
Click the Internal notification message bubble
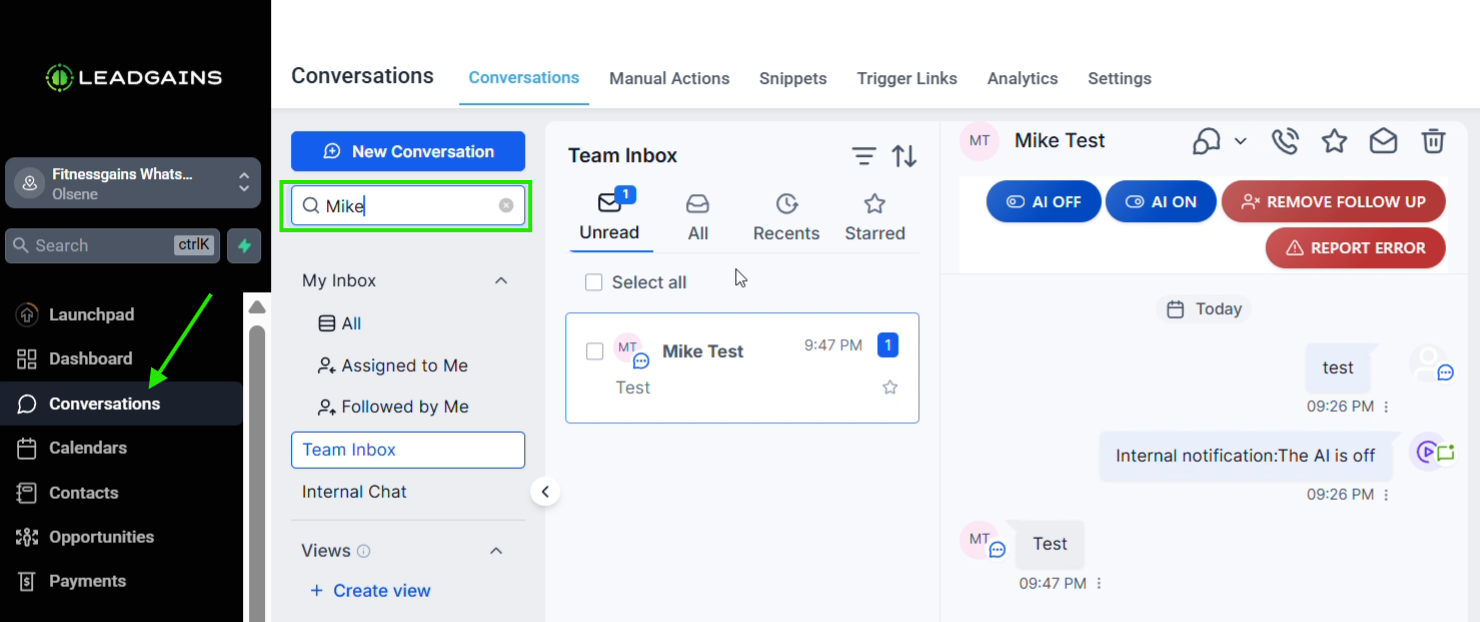coord(1245,456)
